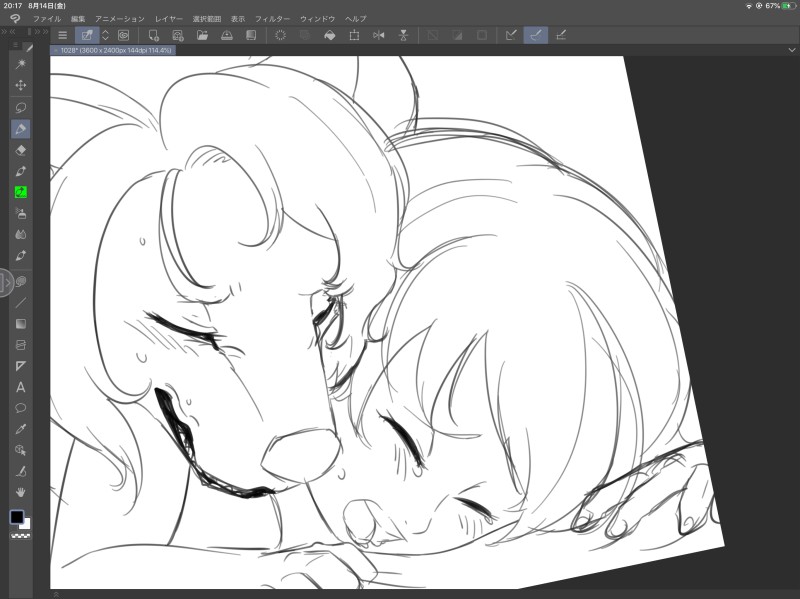
Task: Select the Ruler triangle tool
Action: tap(21, 366)
